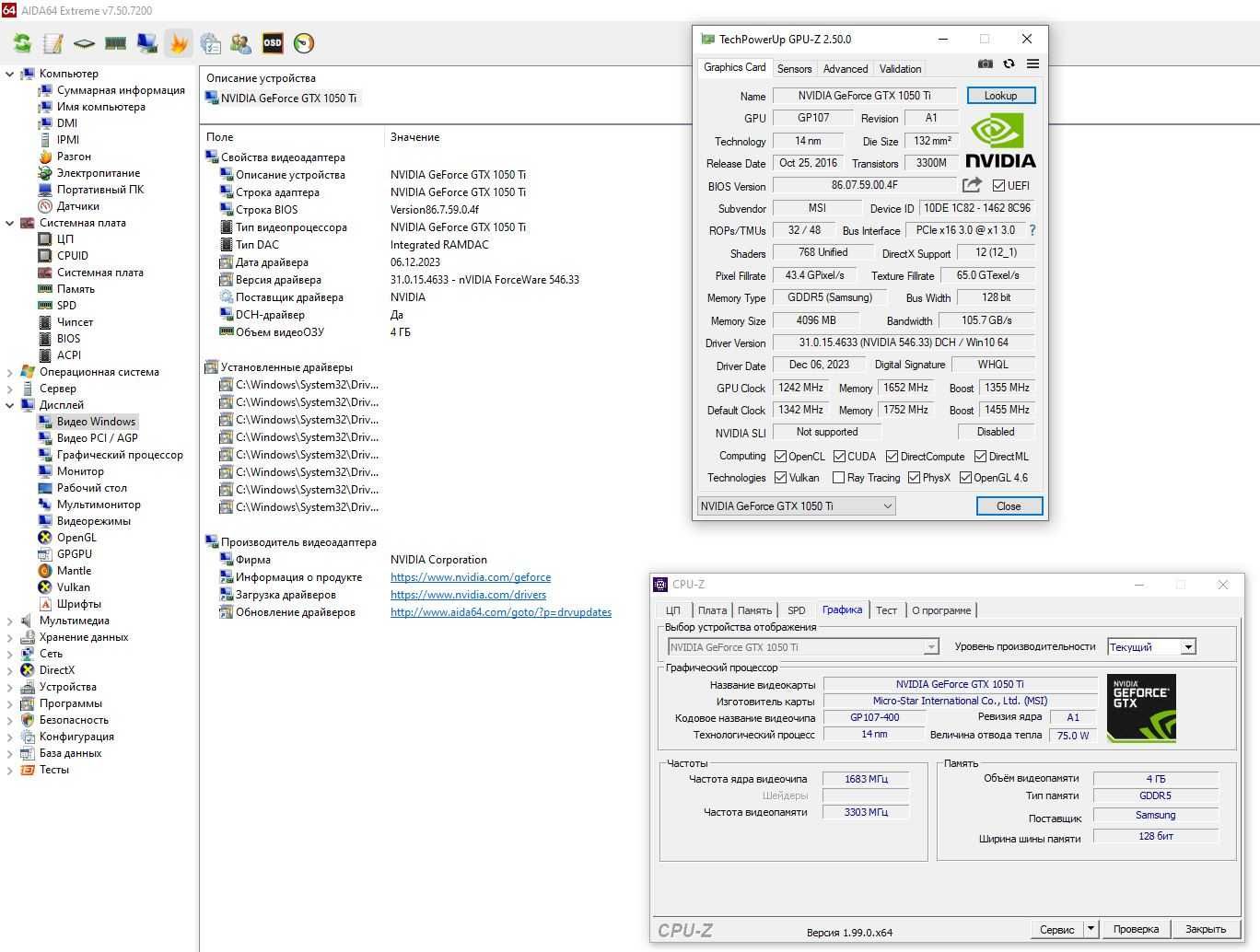Select Разгон overclock item in AIDA64 tree
Image resolution: width=1260 pixels, height=952 pixels.
(x=74, y=157)
